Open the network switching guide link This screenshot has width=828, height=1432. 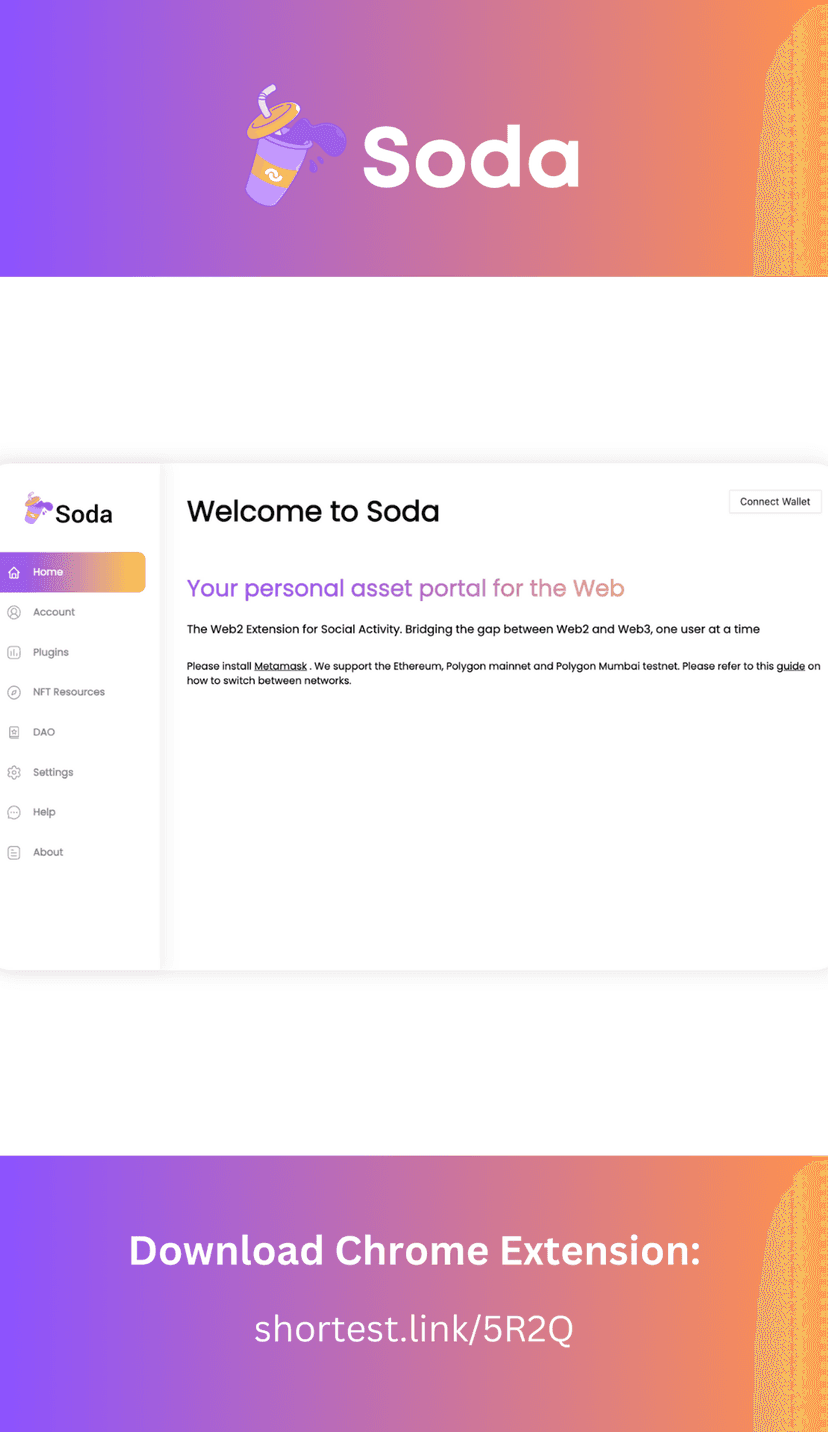click(790, 666)
